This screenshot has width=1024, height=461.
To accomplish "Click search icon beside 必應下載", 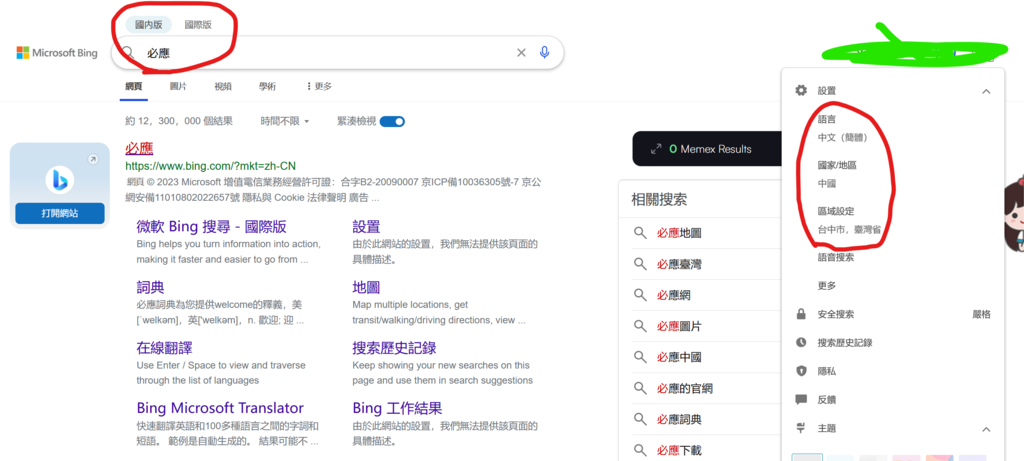I will [x=640, y=450].
